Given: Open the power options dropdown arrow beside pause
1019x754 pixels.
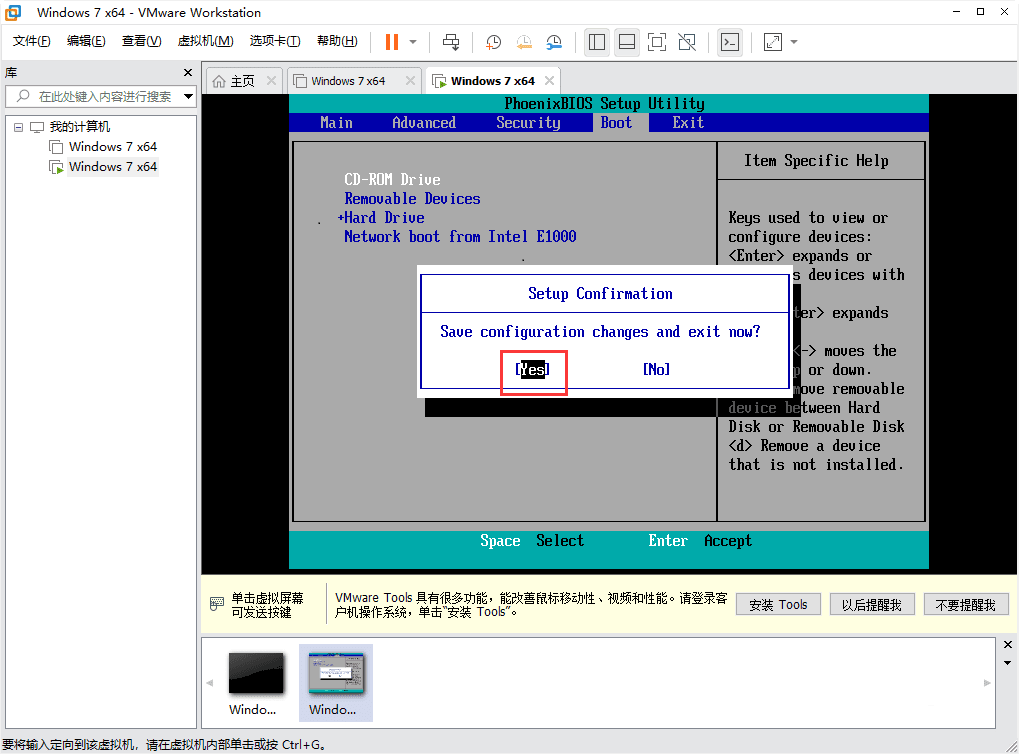Looking at the screenshot, I should pyautogui.click(x=413, y=42).
